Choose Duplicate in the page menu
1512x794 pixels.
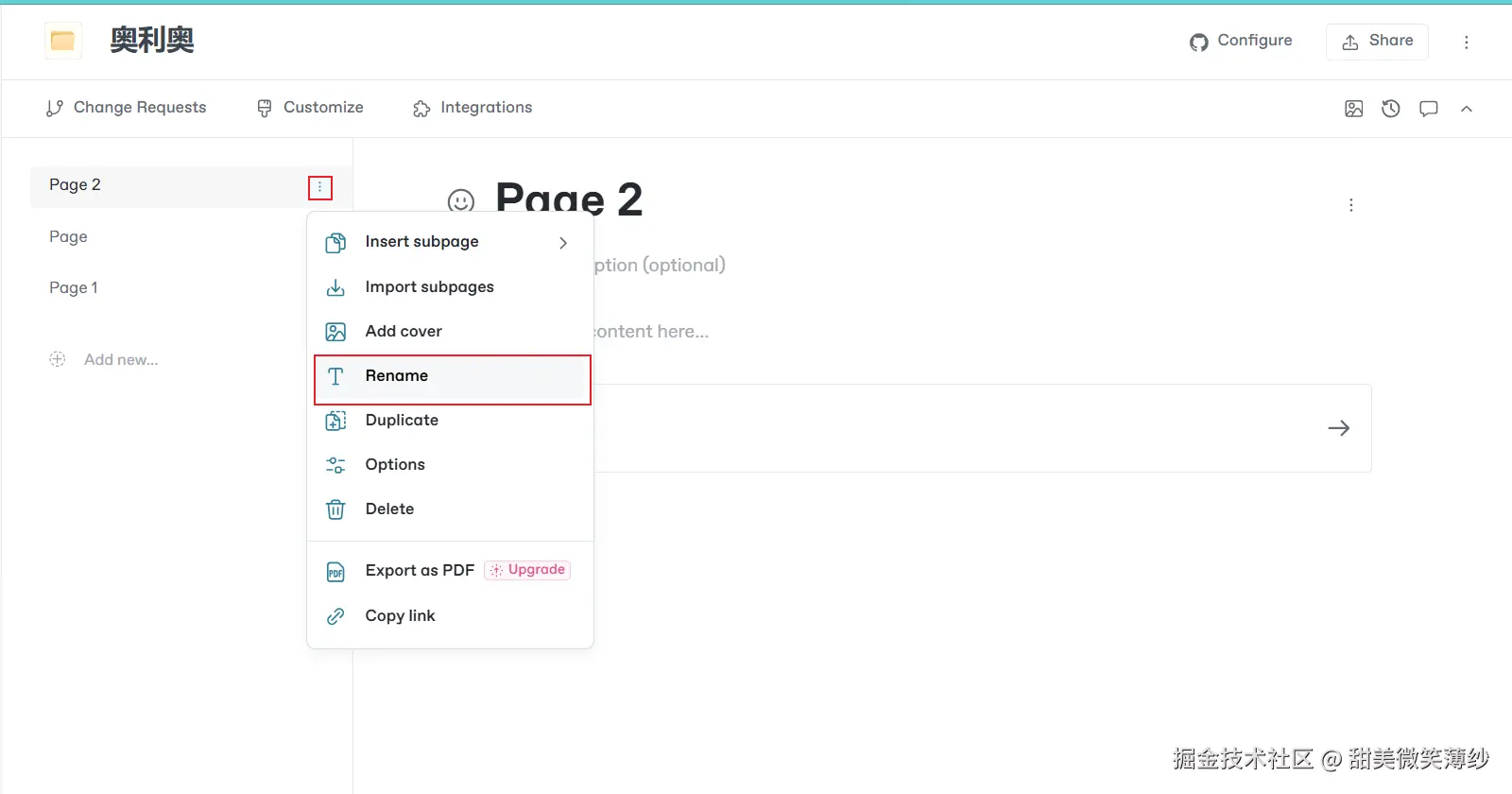[402, 421]
